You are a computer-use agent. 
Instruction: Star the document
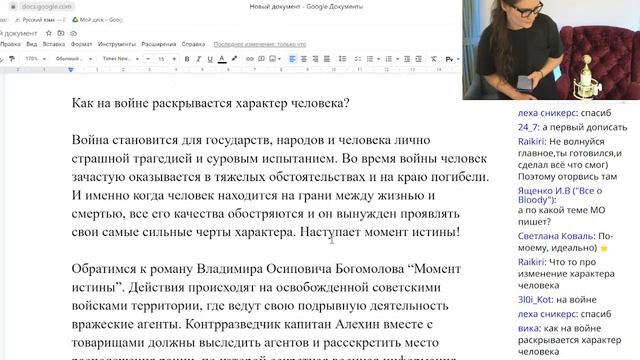click(x=49, y=33)
